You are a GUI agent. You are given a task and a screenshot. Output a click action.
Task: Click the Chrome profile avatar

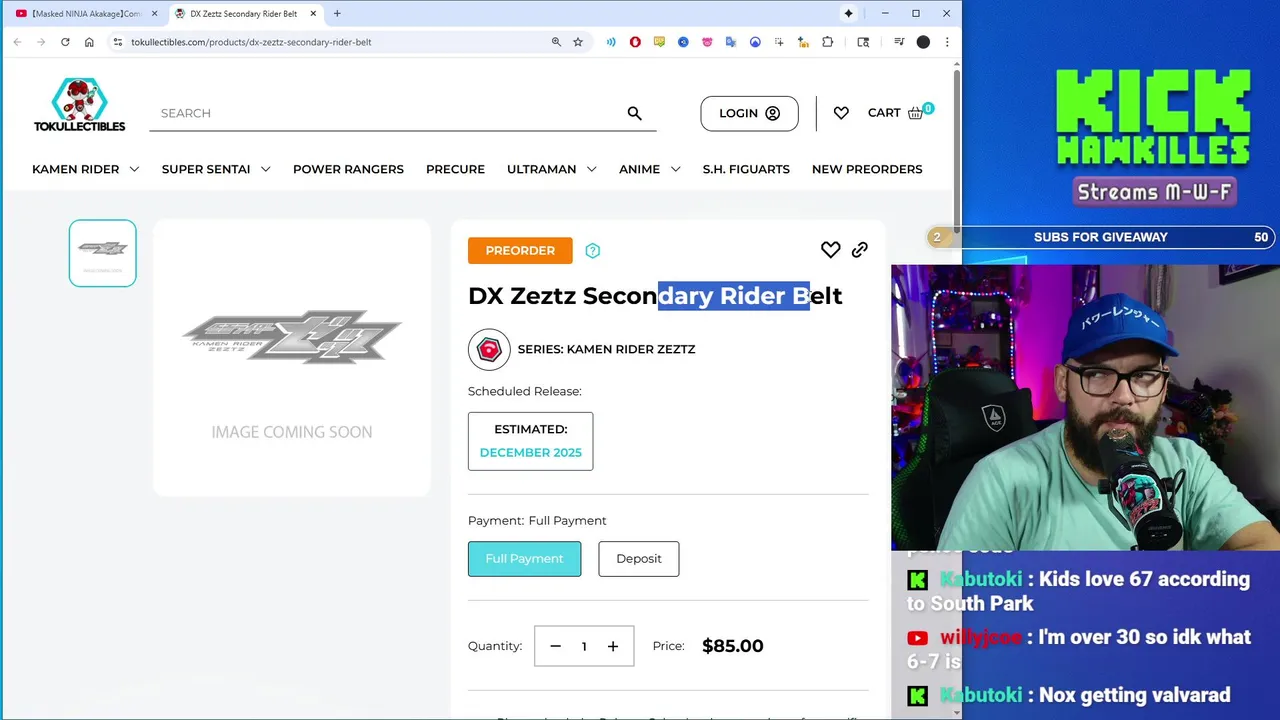click(923, 42)
